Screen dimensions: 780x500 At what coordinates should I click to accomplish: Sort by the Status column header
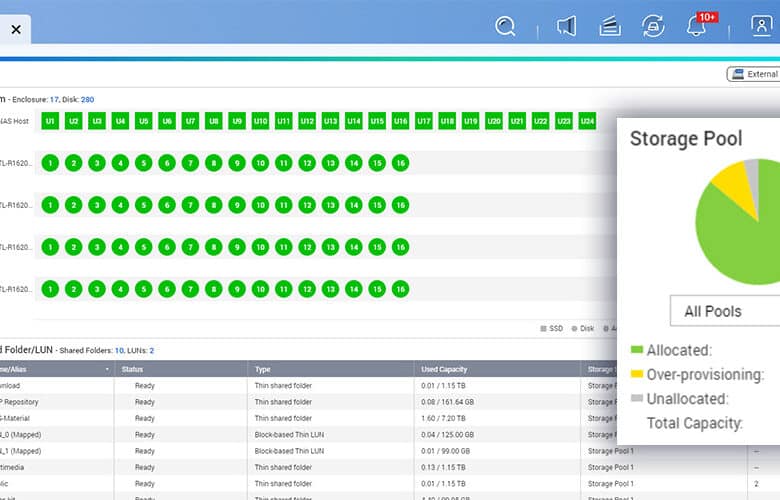pos(132,369)
